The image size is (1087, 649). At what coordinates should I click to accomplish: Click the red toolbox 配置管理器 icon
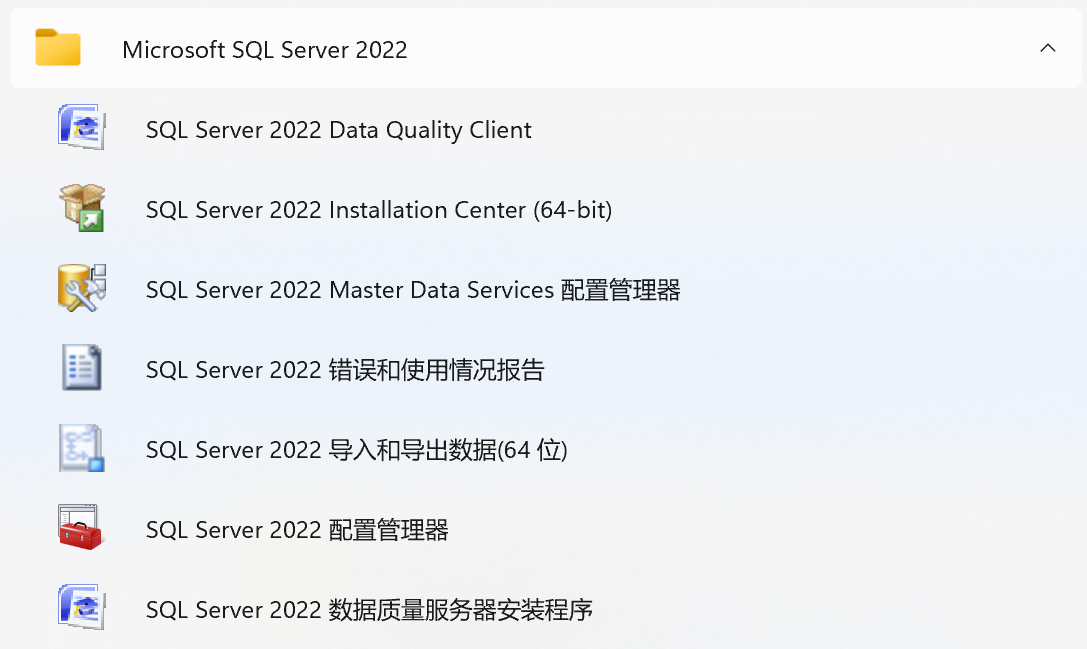pos(81,528)
